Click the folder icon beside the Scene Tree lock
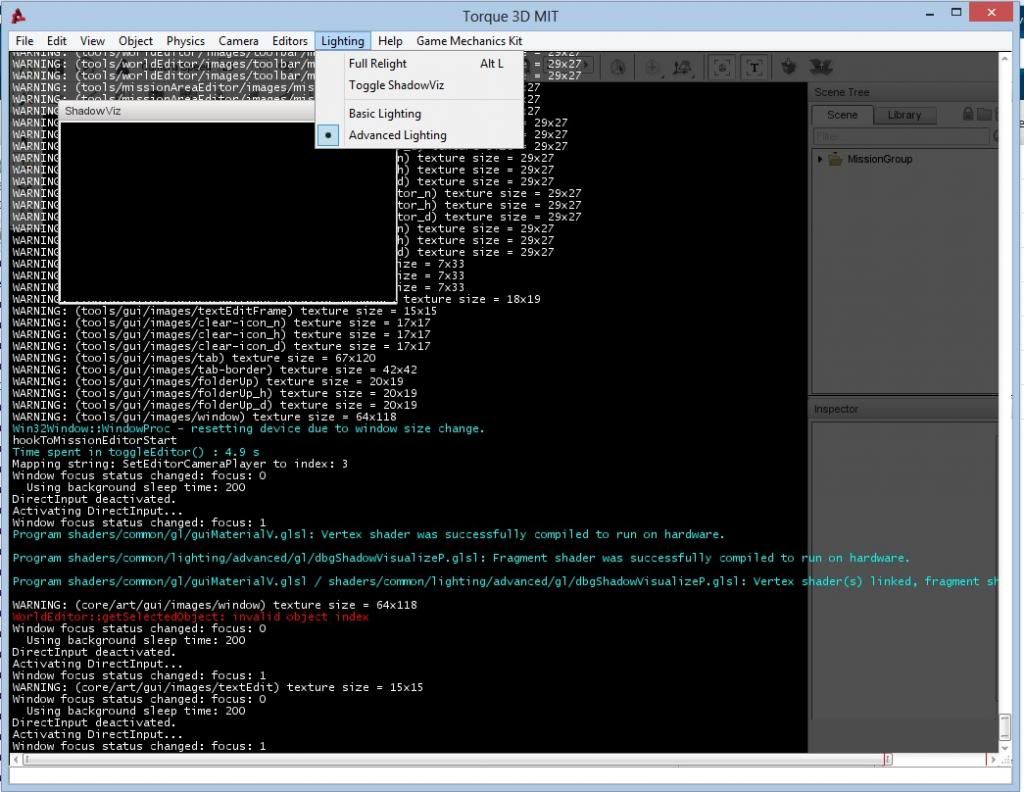Image resolution: width=1024 pixels, height=792 pixels. (x=984, y=115)
